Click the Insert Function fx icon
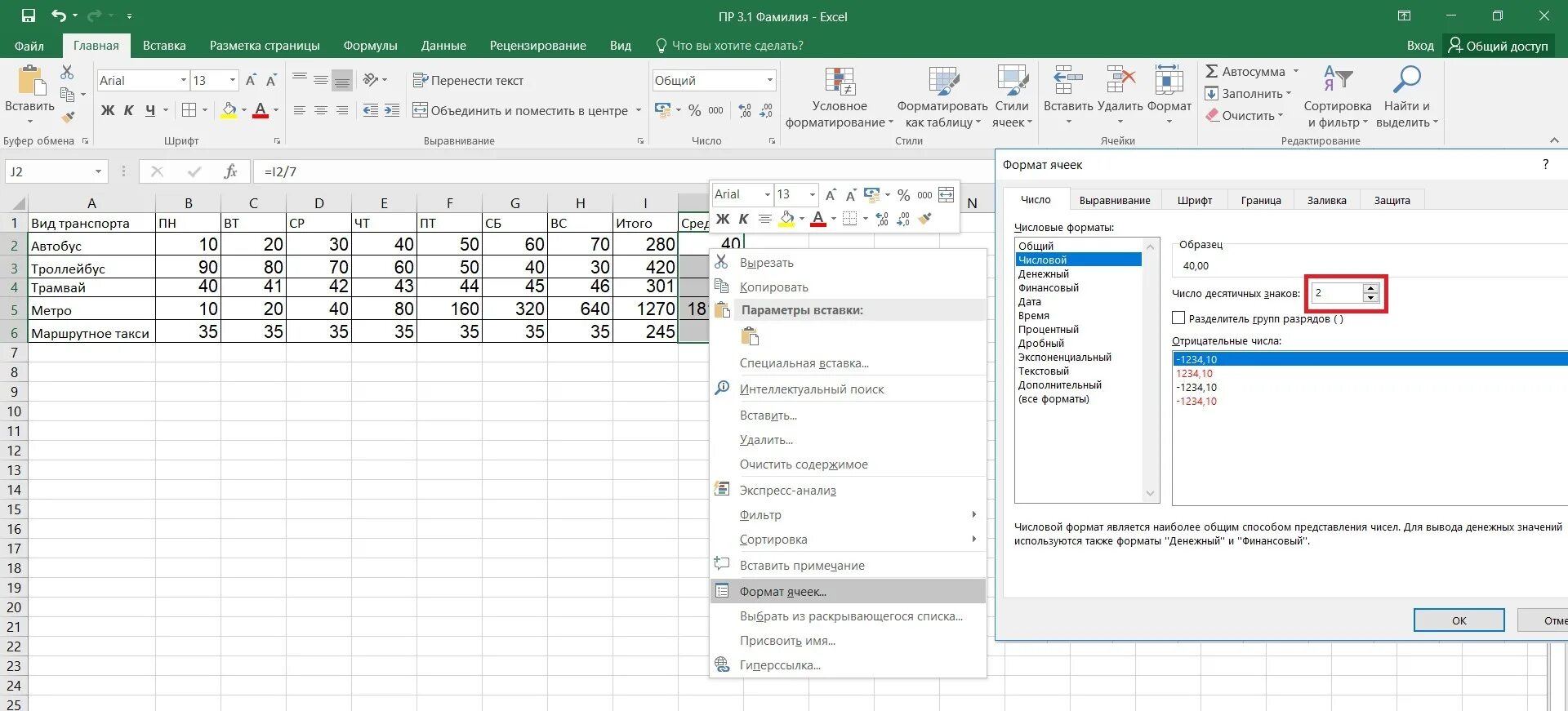The height and width of the screenshot is (711, 1568). (230, 171)
